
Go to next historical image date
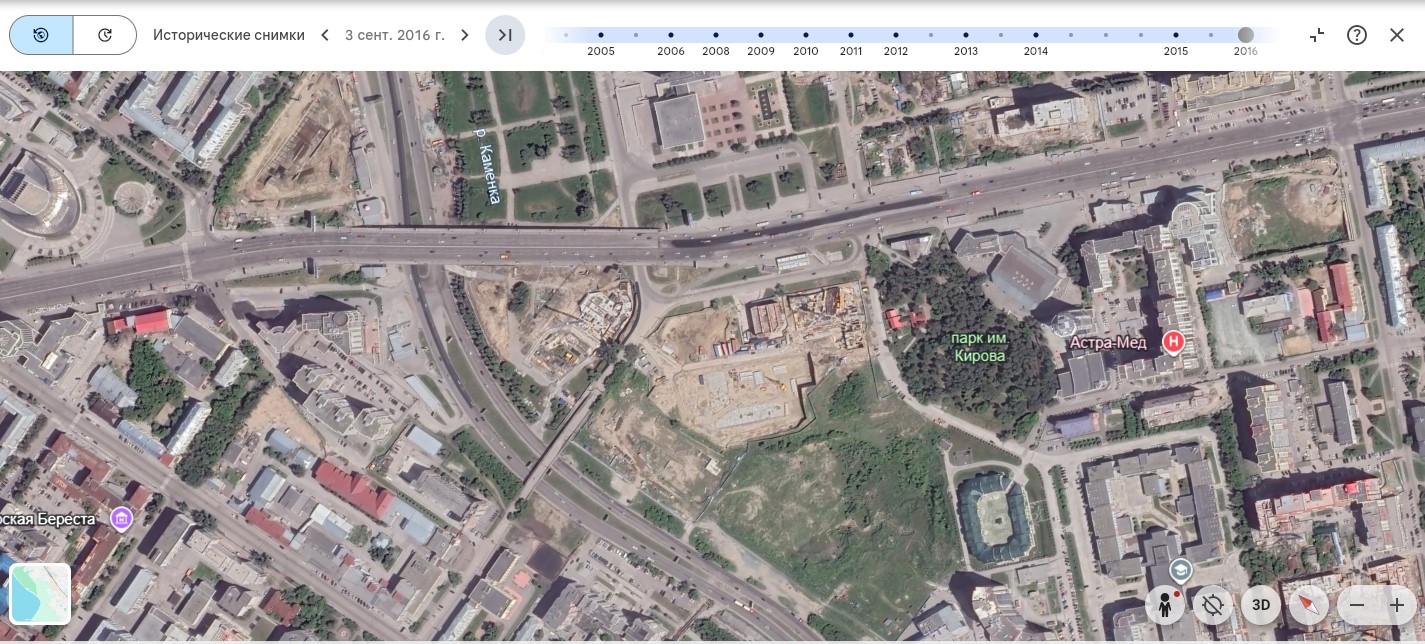coord(464,35)
